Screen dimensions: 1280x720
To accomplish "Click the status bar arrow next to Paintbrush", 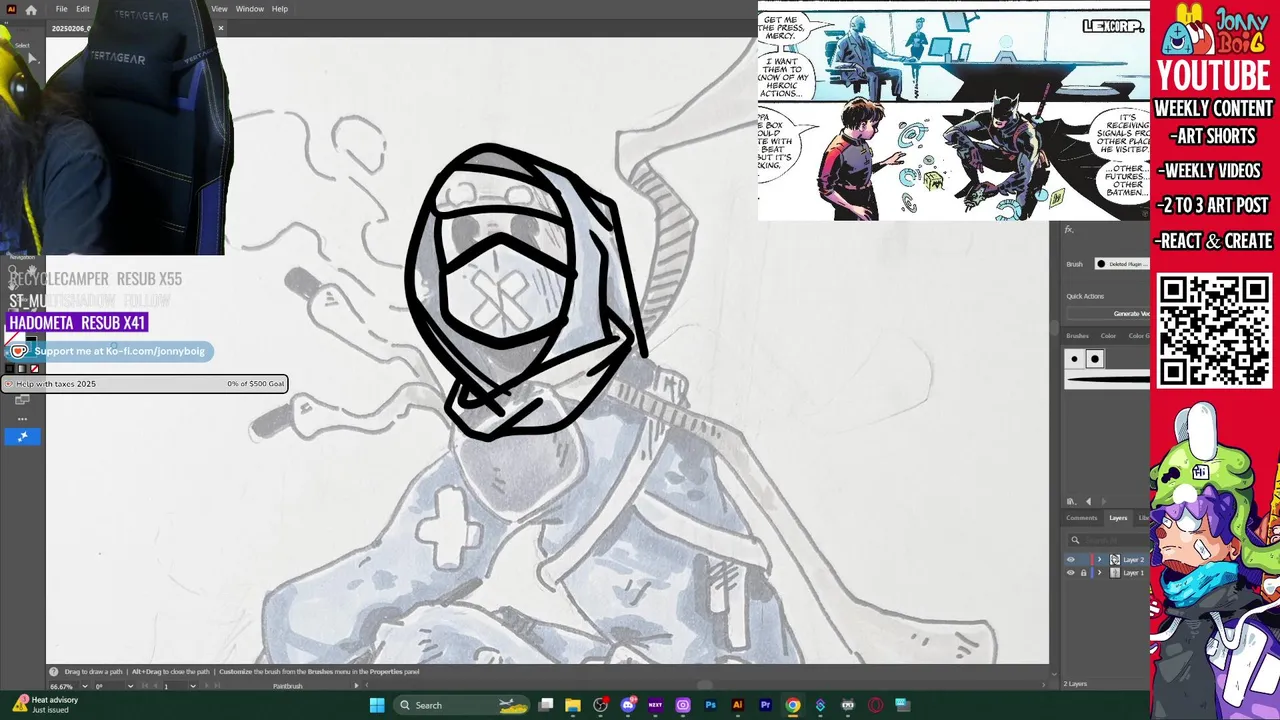I will coord(357,686).
